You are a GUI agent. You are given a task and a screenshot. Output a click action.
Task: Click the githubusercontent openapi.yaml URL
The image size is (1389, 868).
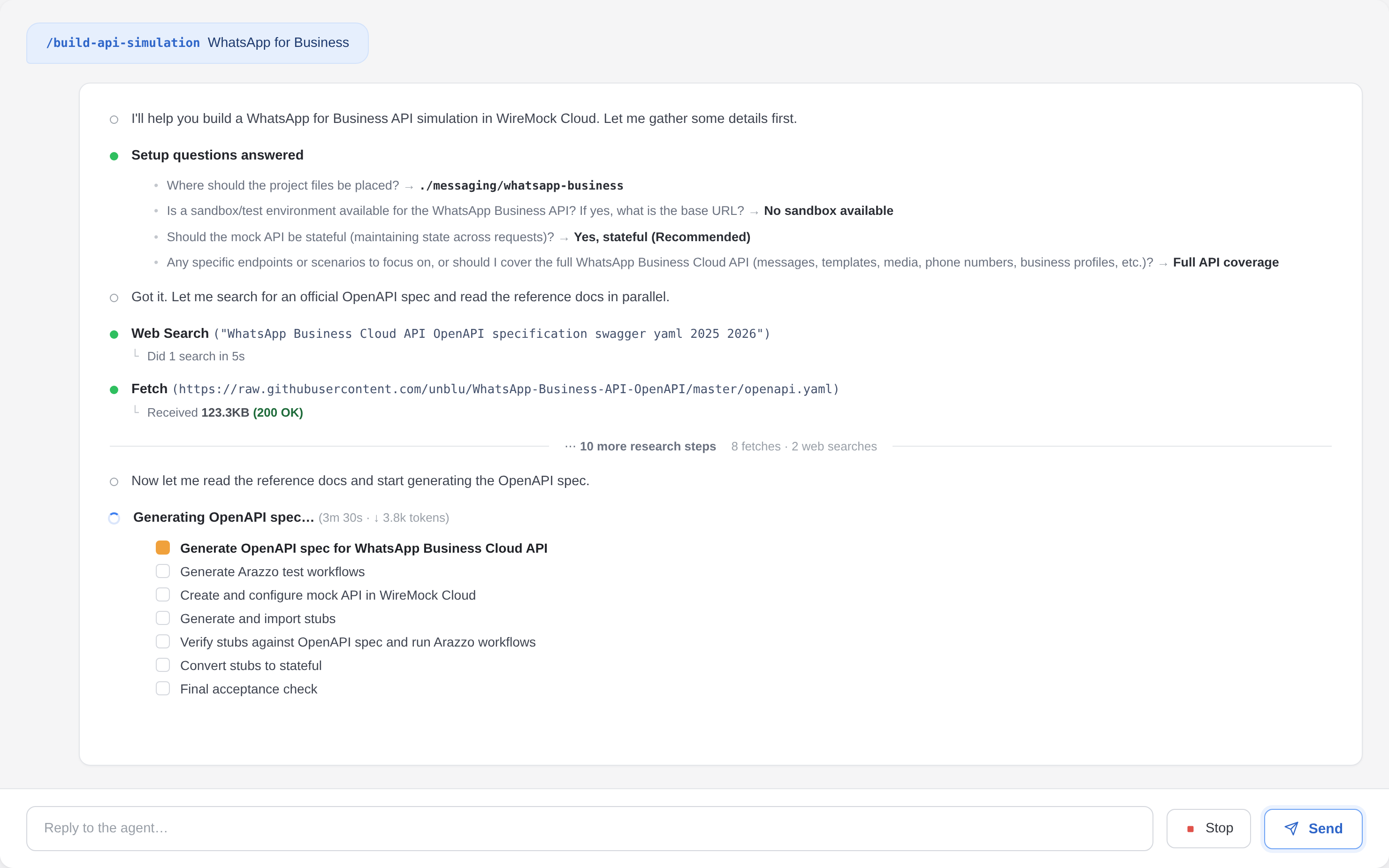tap(506, 389)
